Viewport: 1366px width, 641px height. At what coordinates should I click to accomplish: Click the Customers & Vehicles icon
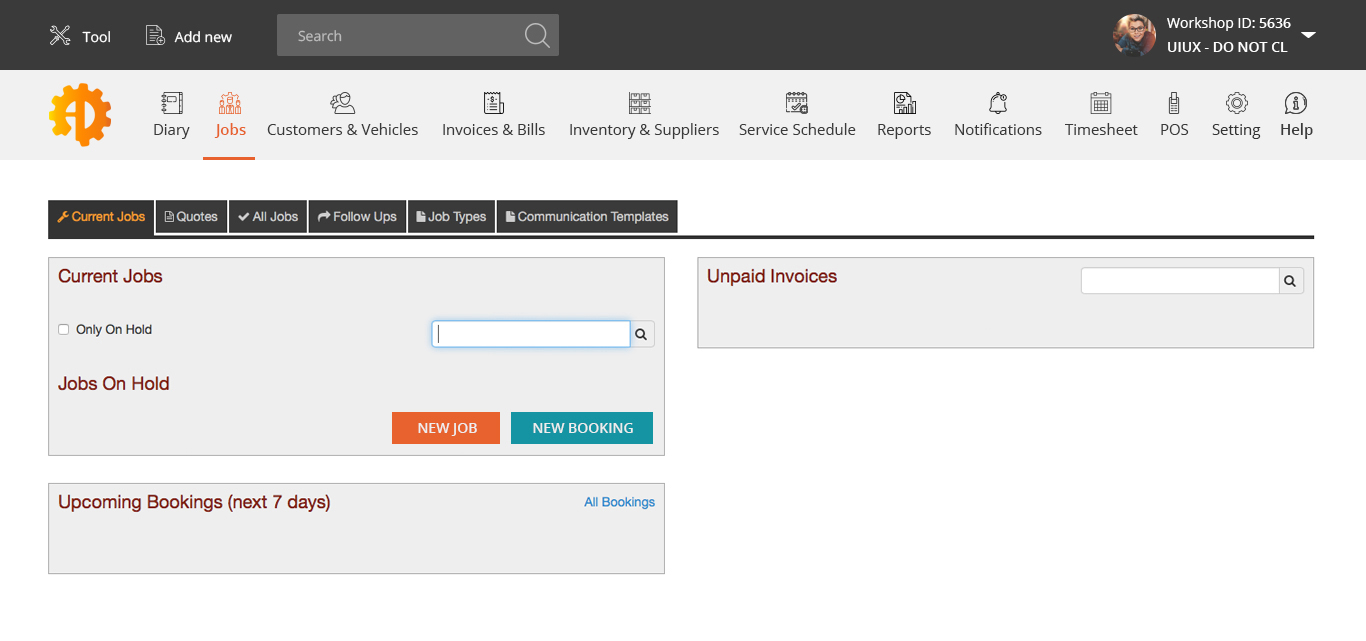(342, 103)
